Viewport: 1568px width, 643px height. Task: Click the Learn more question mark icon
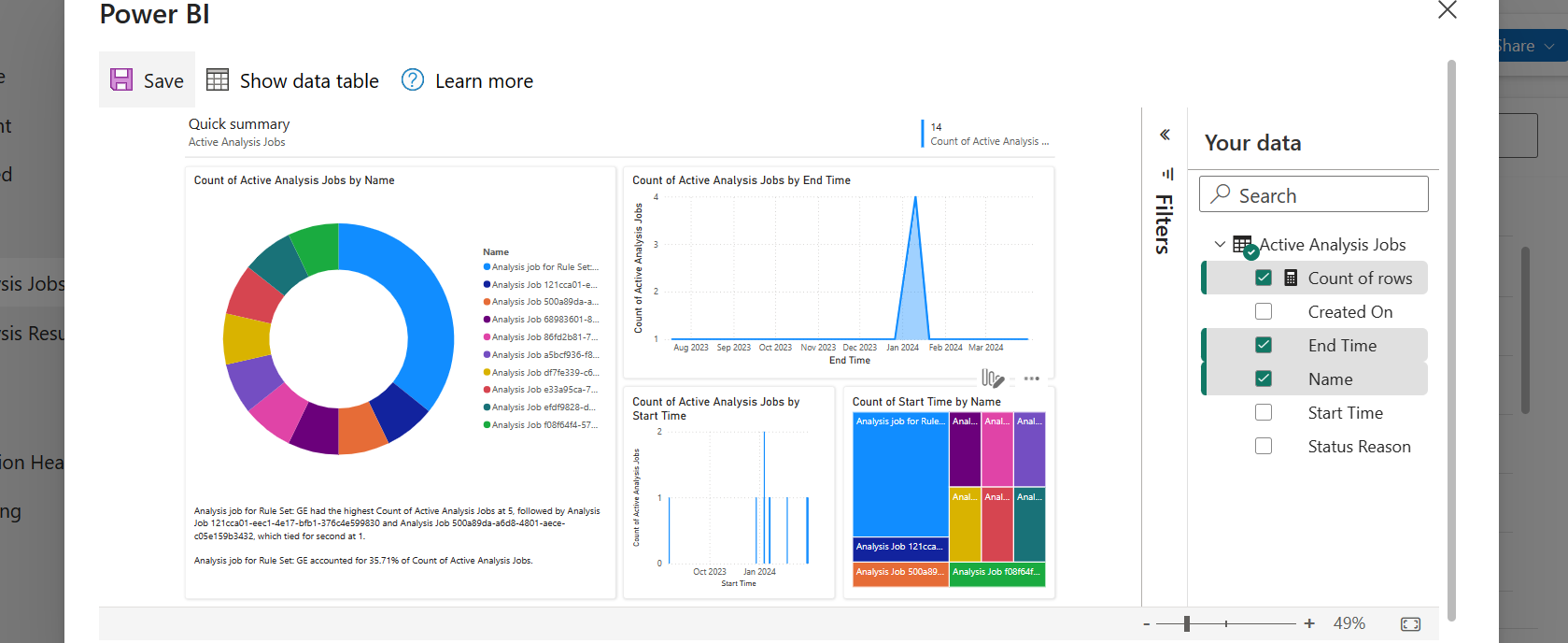[413, 80]
